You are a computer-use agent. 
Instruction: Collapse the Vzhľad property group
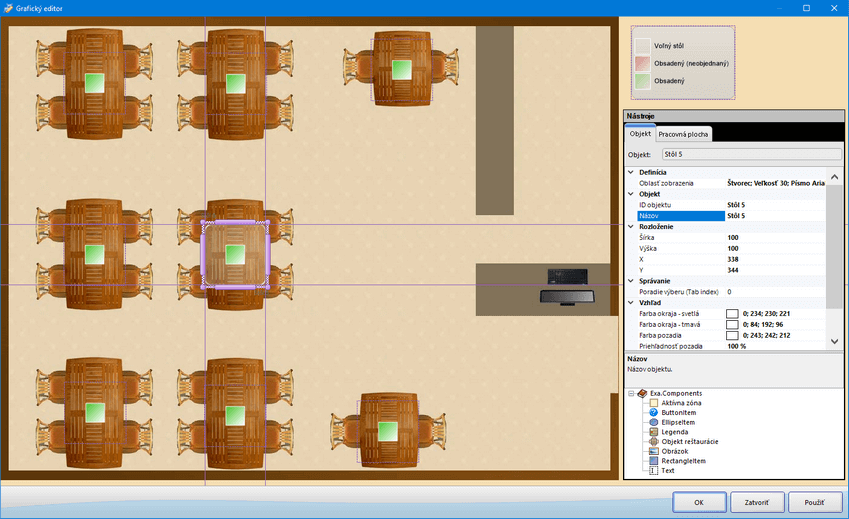[x=630, y=302]
